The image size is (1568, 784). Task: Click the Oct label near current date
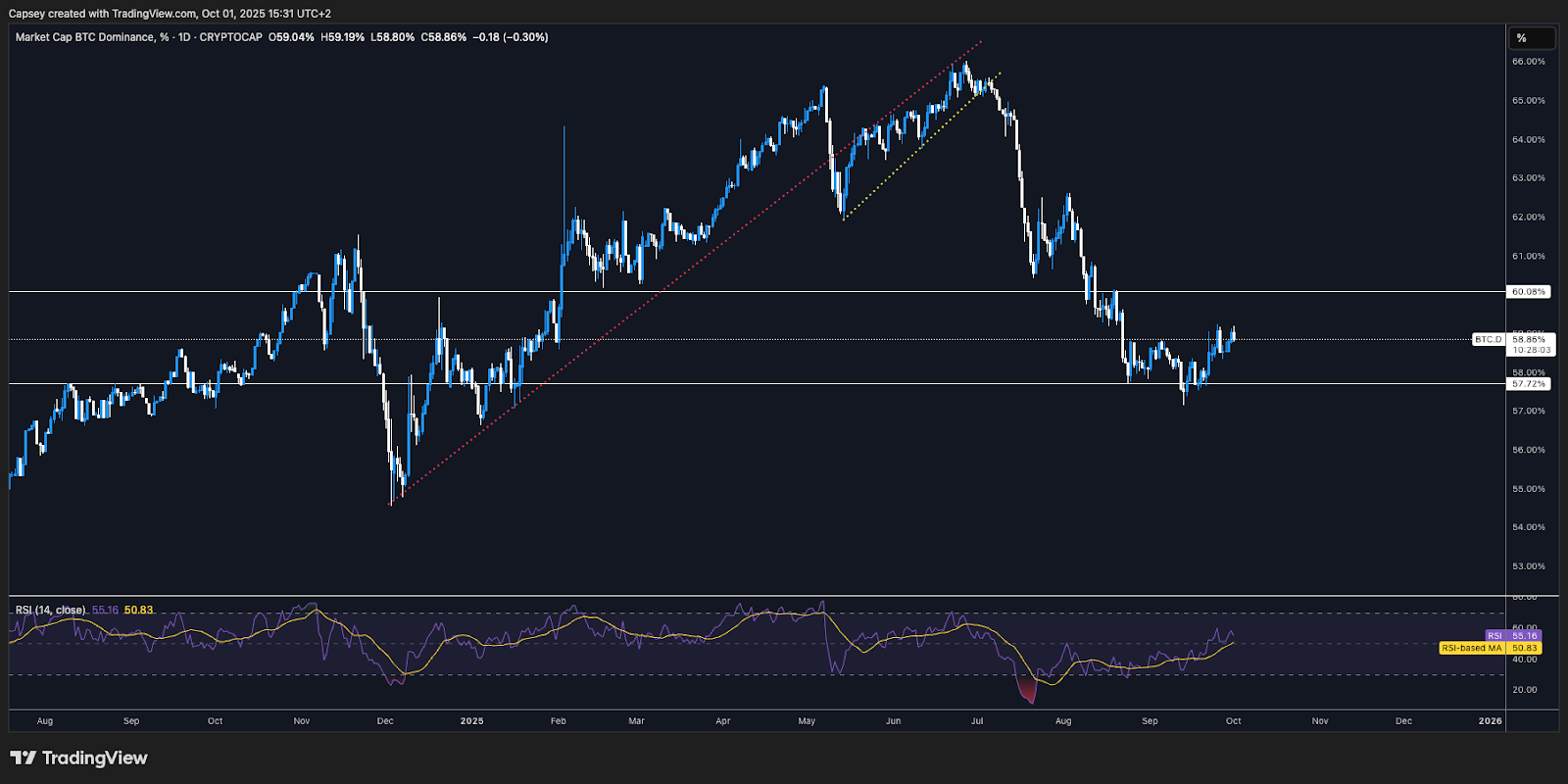tap(1233, 720)
